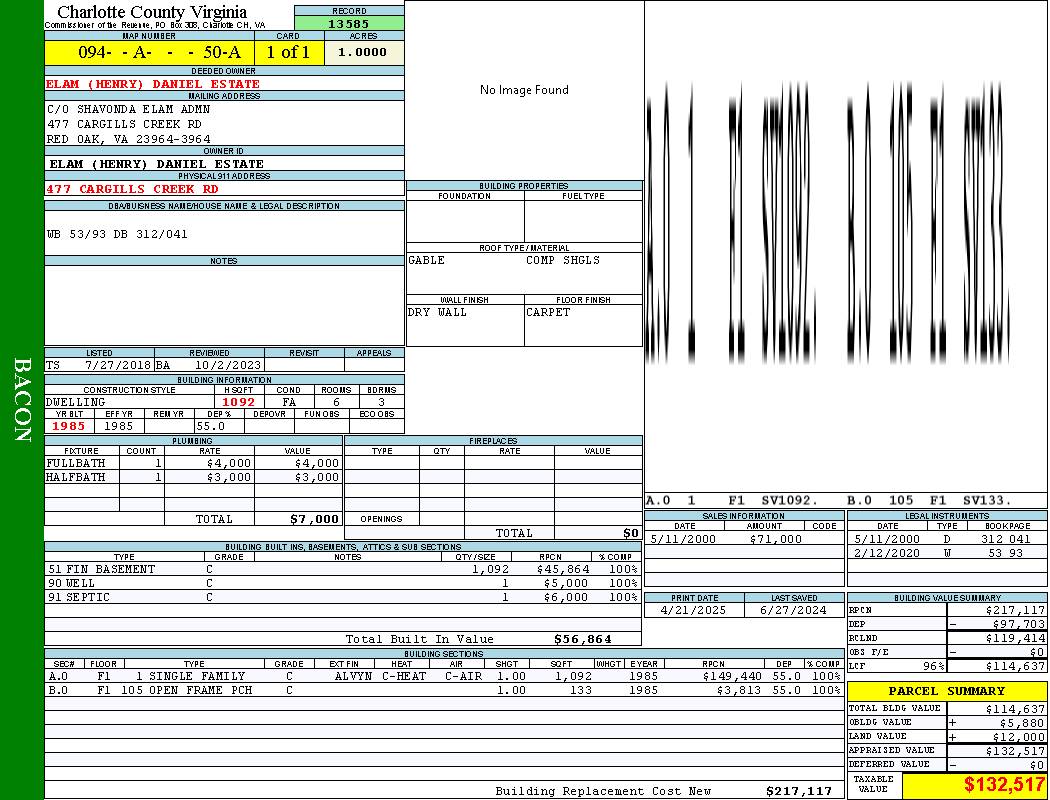Click the Charlotte County Virginia title
The width and height of the screenshot is (1050, 800).
pos(152,12)
